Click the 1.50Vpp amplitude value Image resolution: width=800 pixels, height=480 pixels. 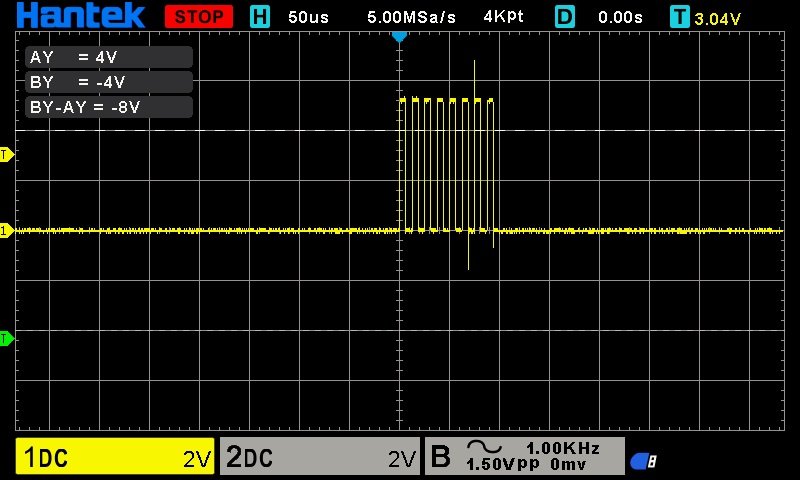(x=503, y=464)
